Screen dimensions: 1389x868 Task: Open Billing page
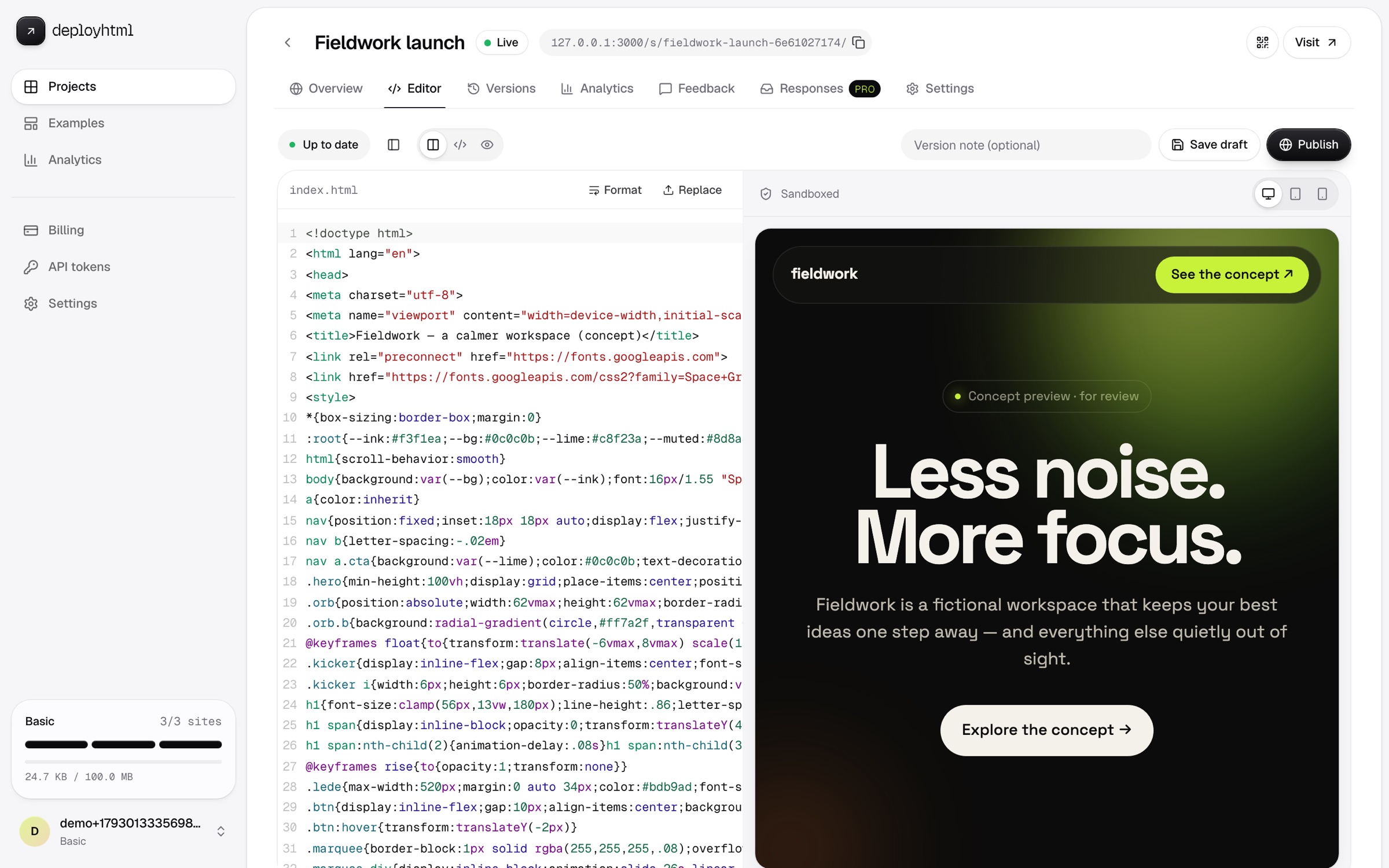tap(123, 230)
